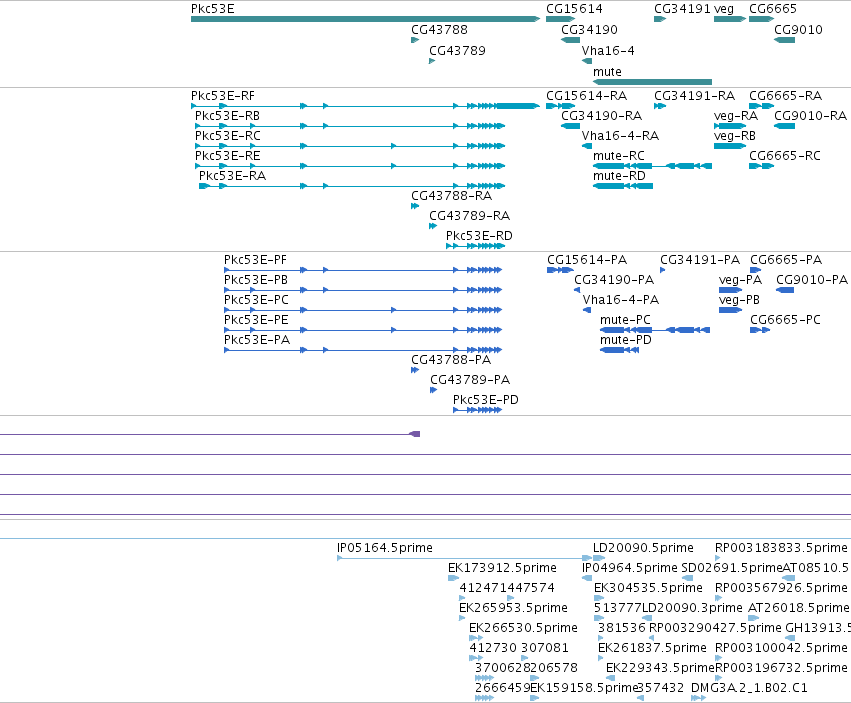Select the Pkc53E-RE transcript label

(227, 156)
